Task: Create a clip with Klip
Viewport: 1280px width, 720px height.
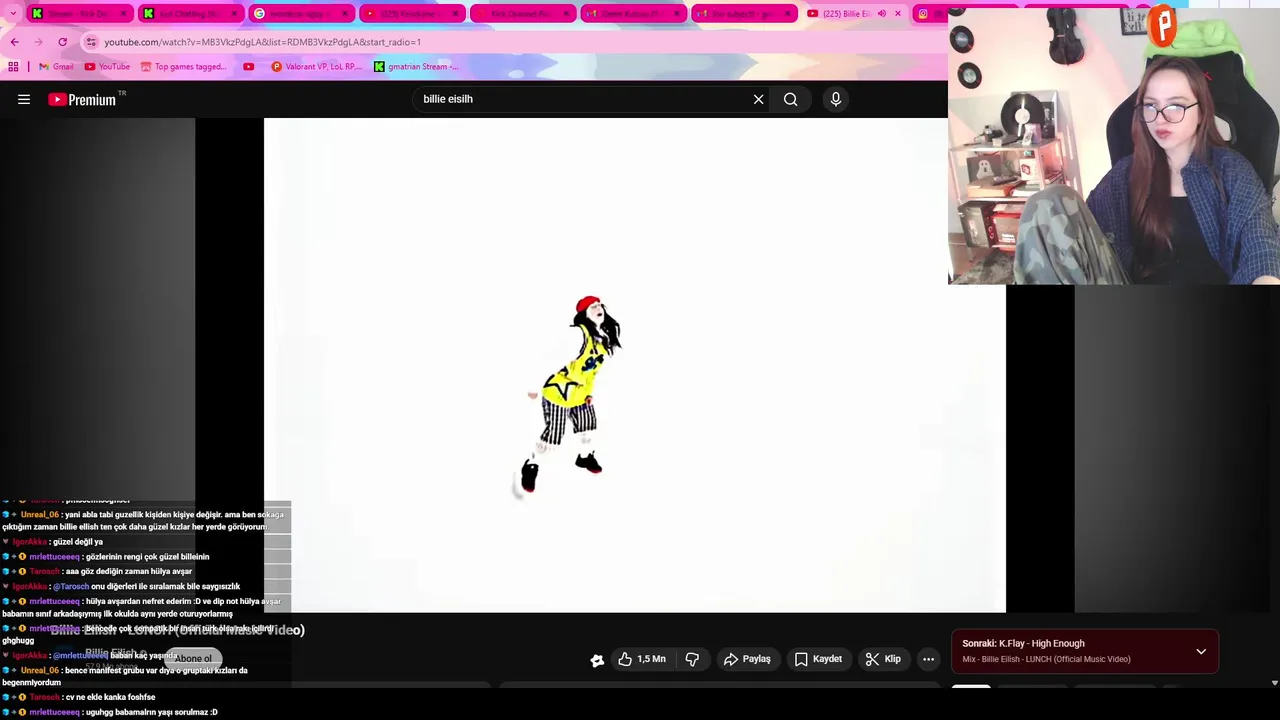Action: 883,659
